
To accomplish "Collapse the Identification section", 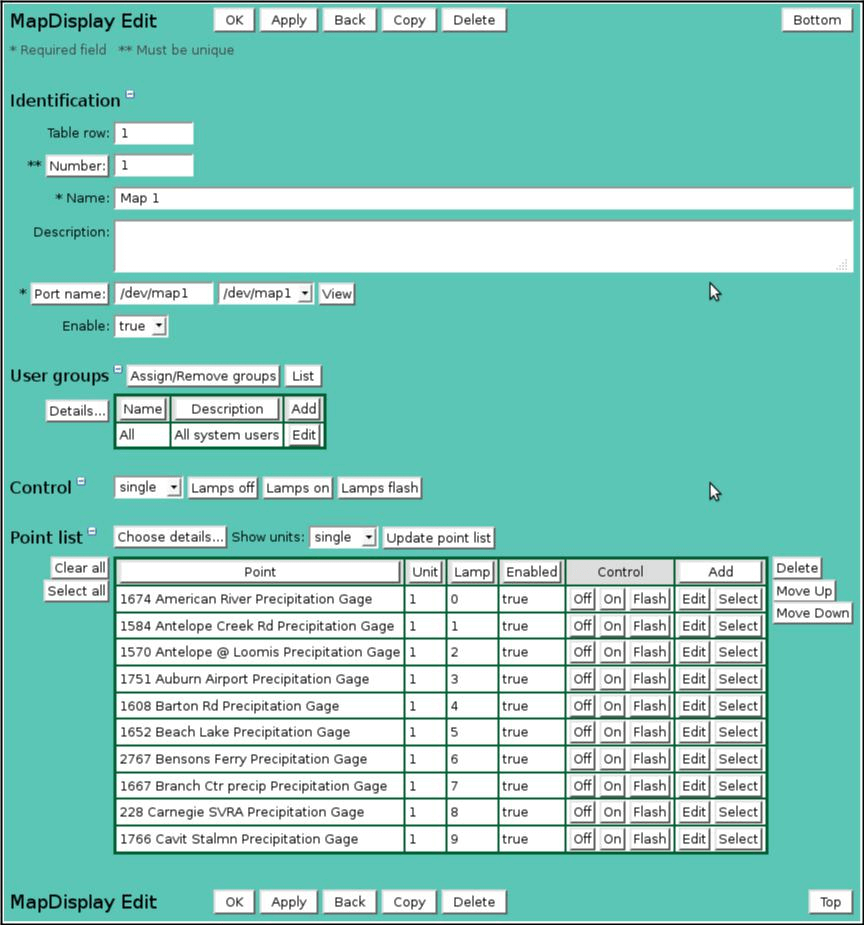I will [130, 94].
